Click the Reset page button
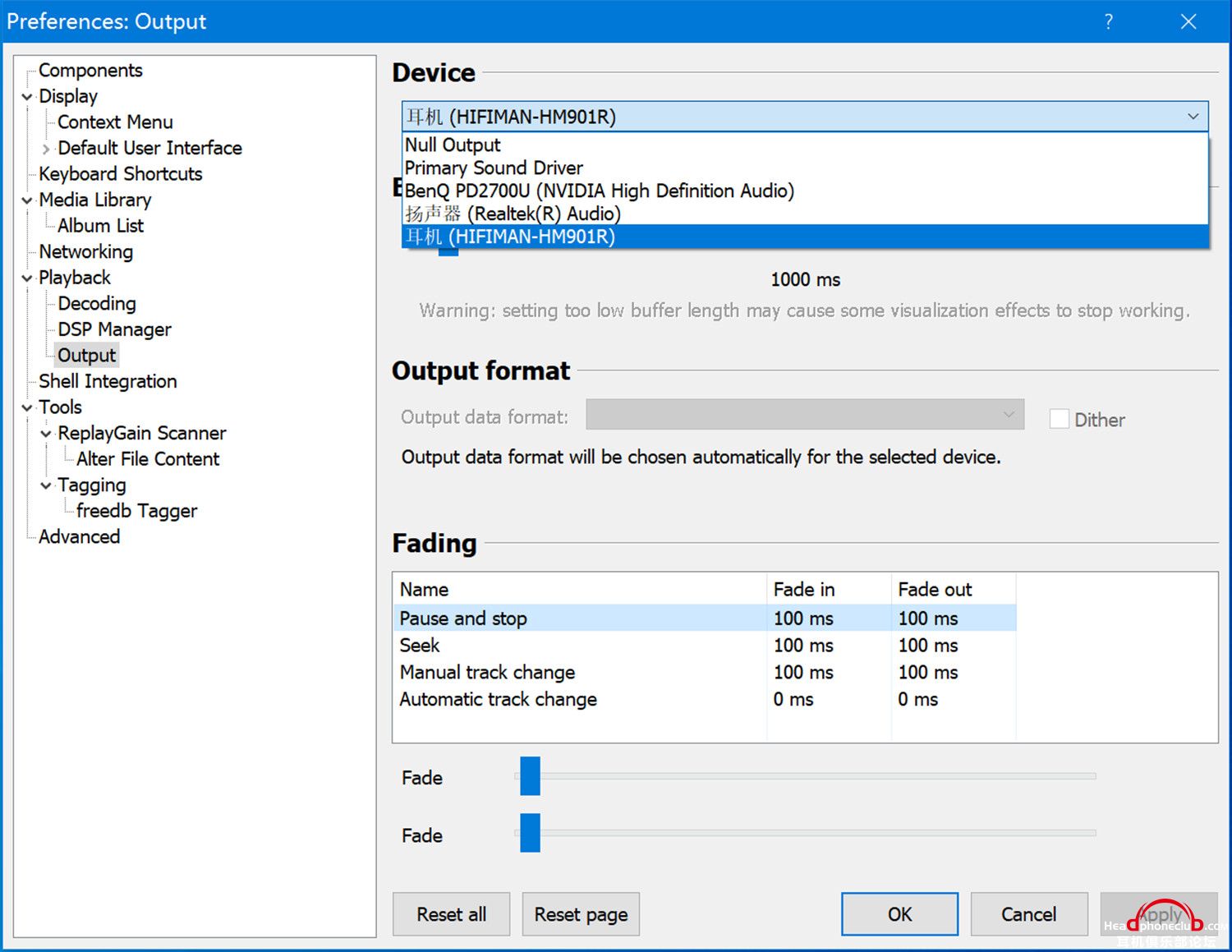 [x=581, y=914]
